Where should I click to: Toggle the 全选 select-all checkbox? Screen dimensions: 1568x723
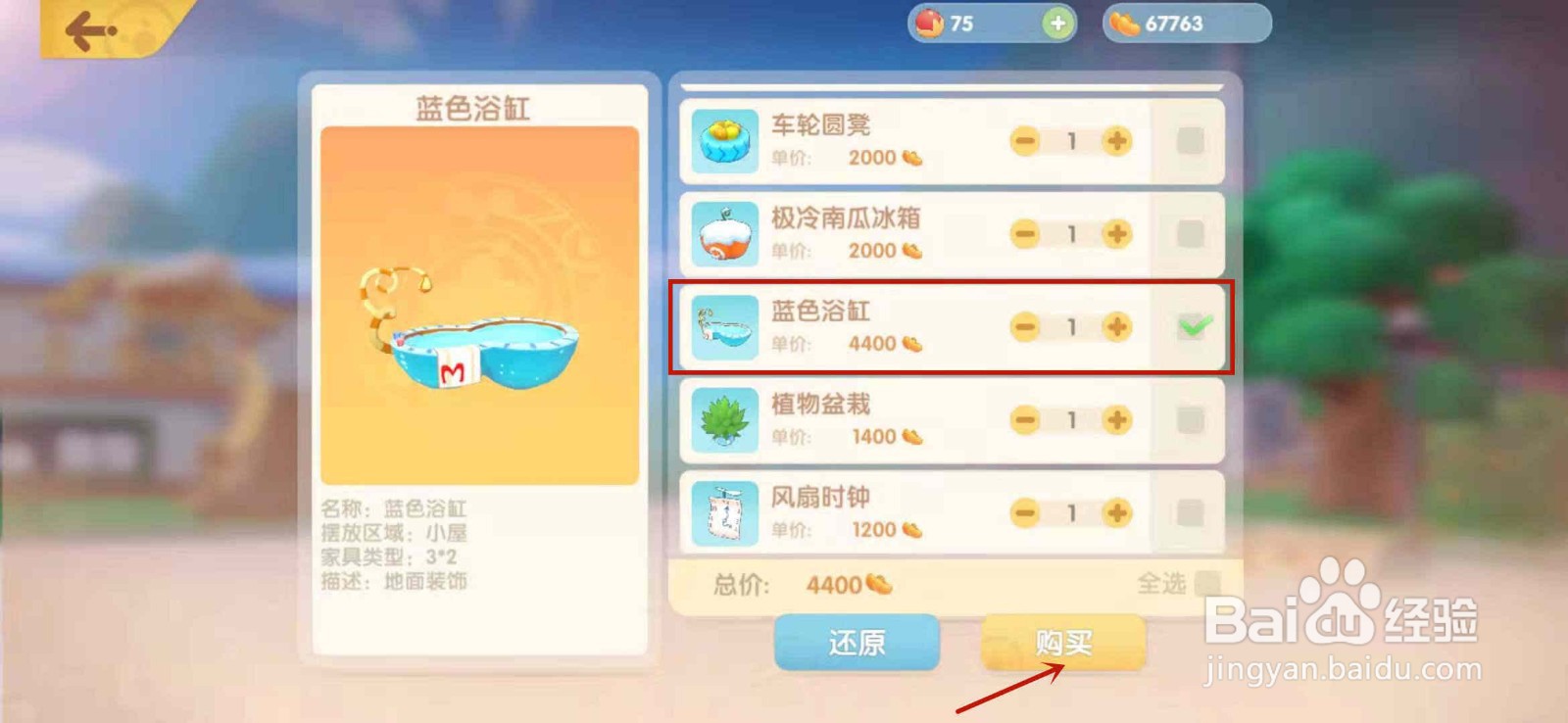click(x=1207, y=584)
